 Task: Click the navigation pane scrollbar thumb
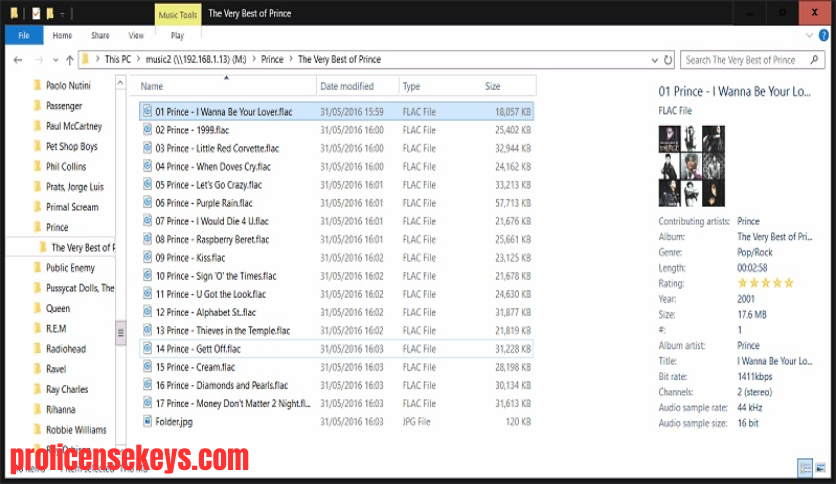tap(120, 333)
